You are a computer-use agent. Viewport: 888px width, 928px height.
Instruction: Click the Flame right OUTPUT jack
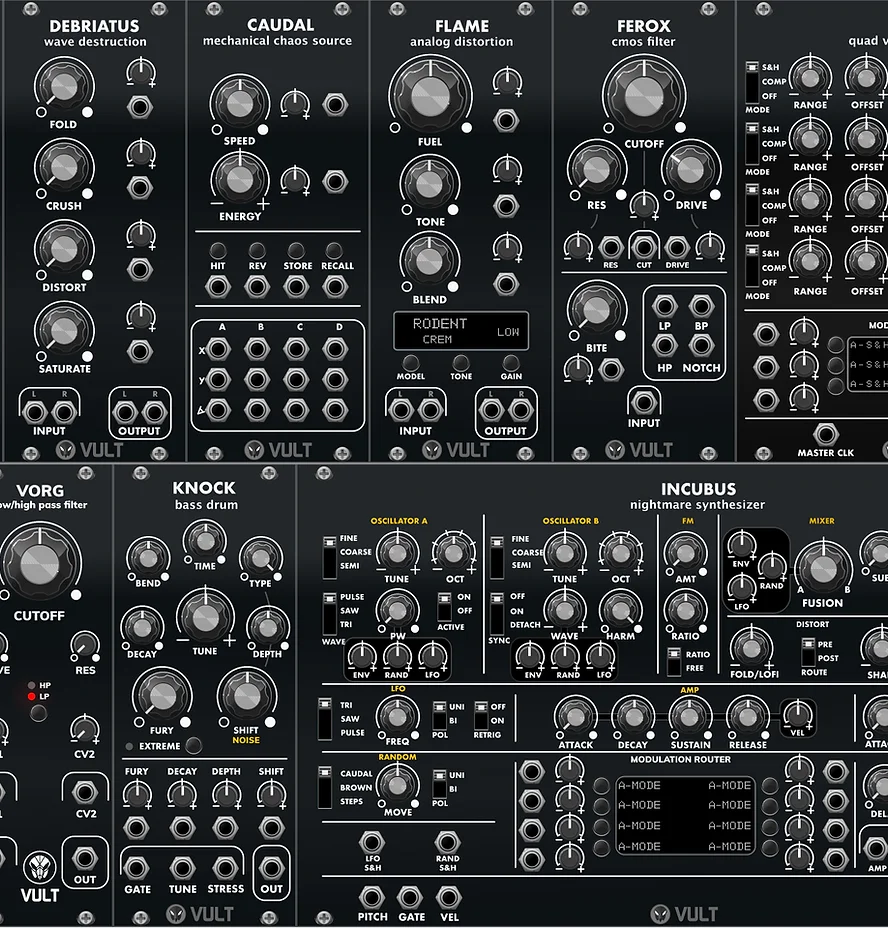coord(520,409)
